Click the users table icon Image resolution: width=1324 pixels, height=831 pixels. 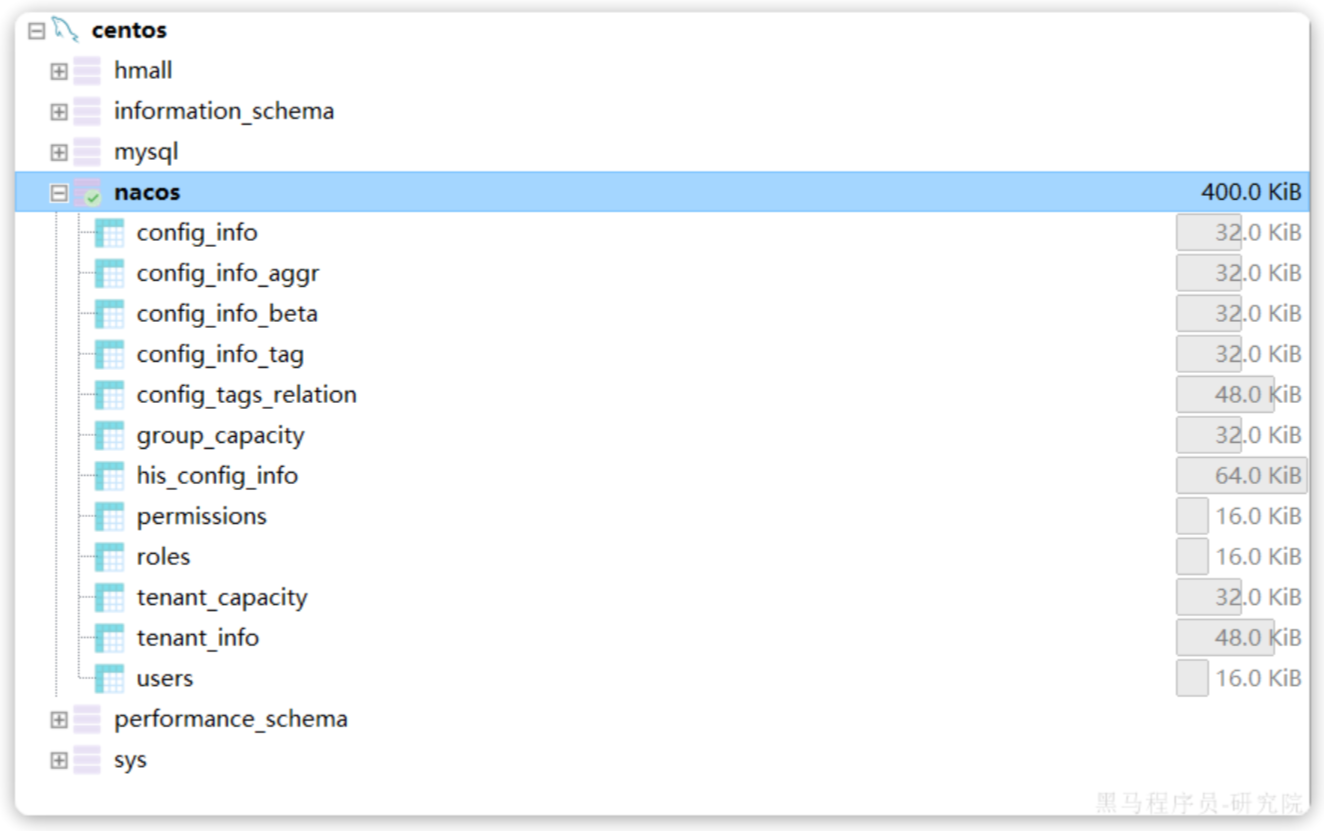(x=109, y=679)
